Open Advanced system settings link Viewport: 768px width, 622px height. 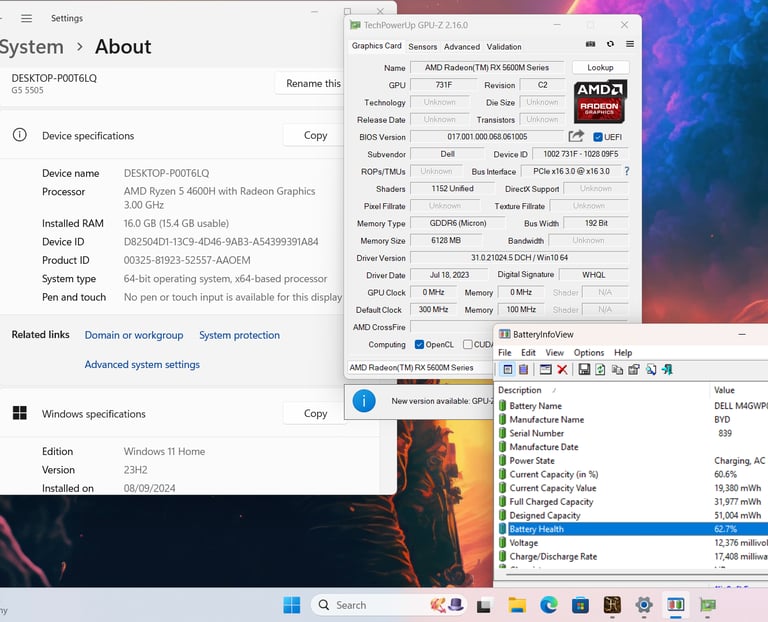pyautogui.click(x=142, y=364)
